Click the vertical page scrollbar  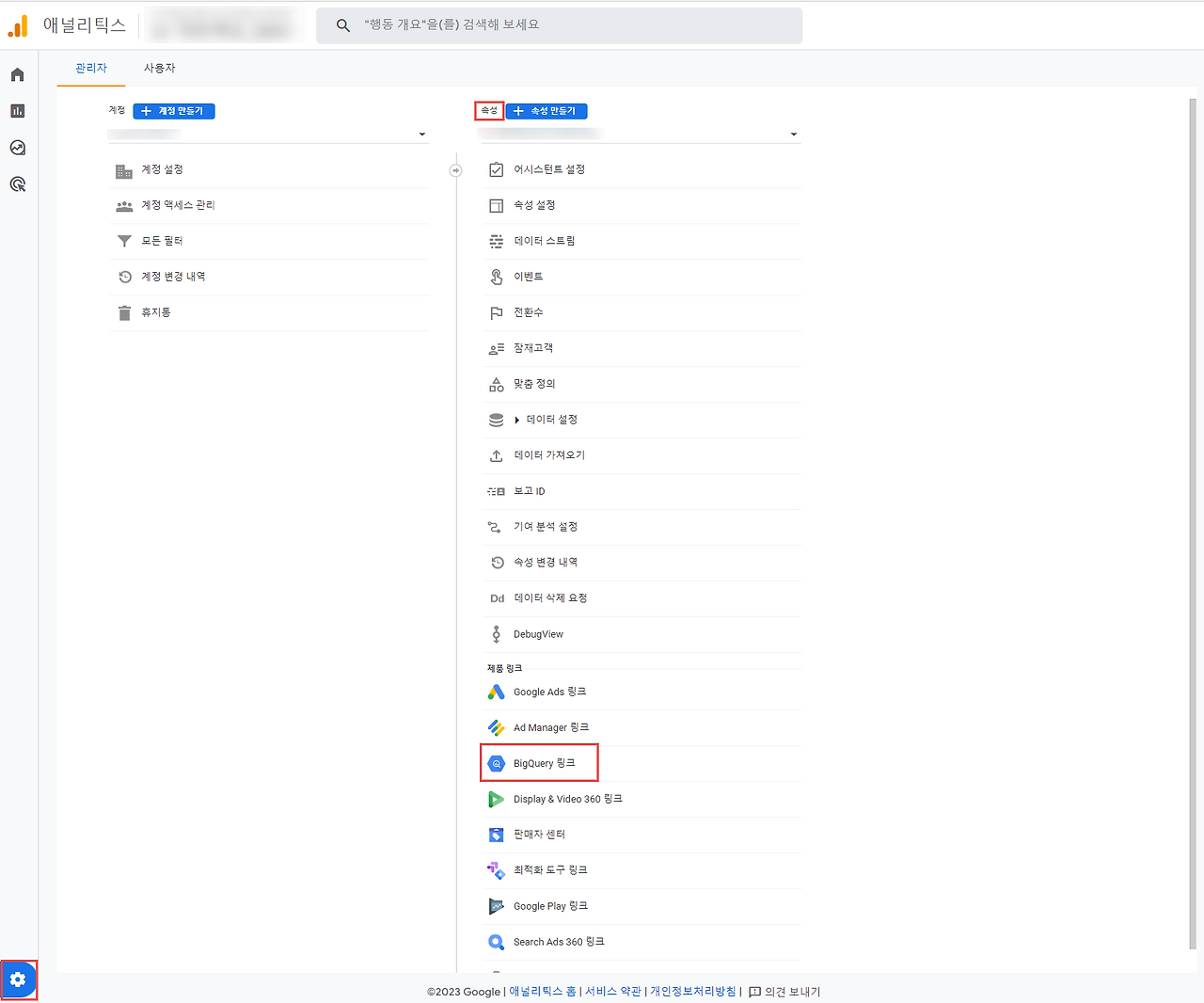click(x=1193, y=523)
